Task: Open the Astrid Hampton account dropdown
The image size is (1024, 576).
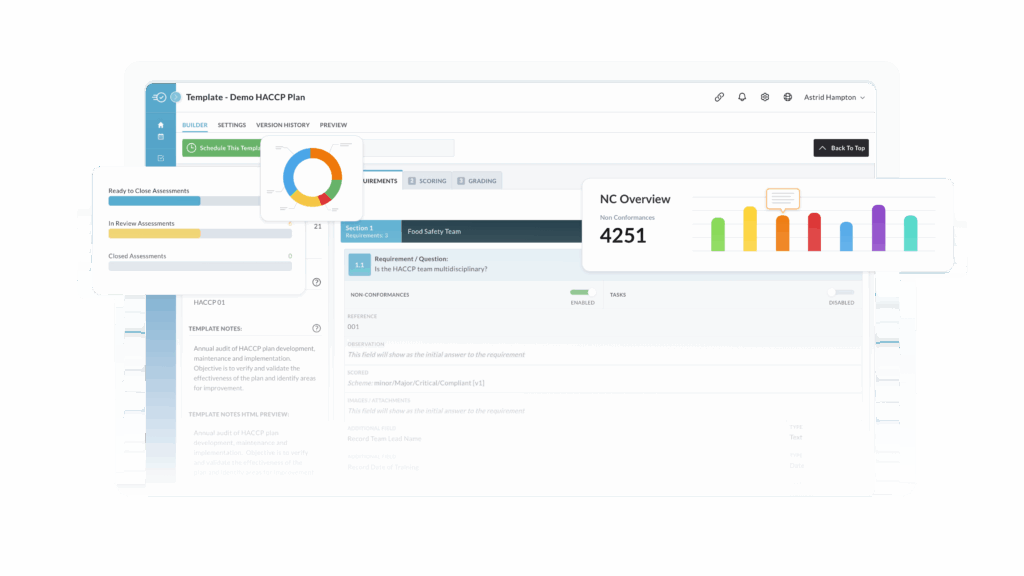Action: 831,97
